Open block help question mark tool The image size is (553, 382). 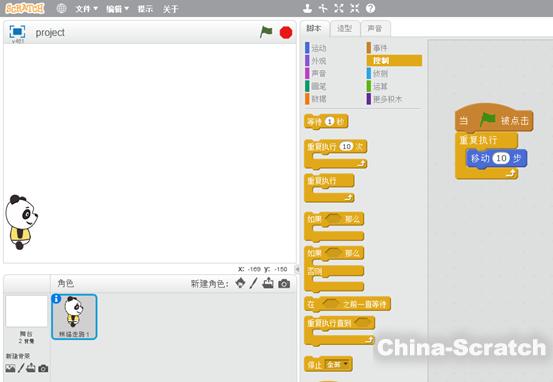(x=370, y=8)
